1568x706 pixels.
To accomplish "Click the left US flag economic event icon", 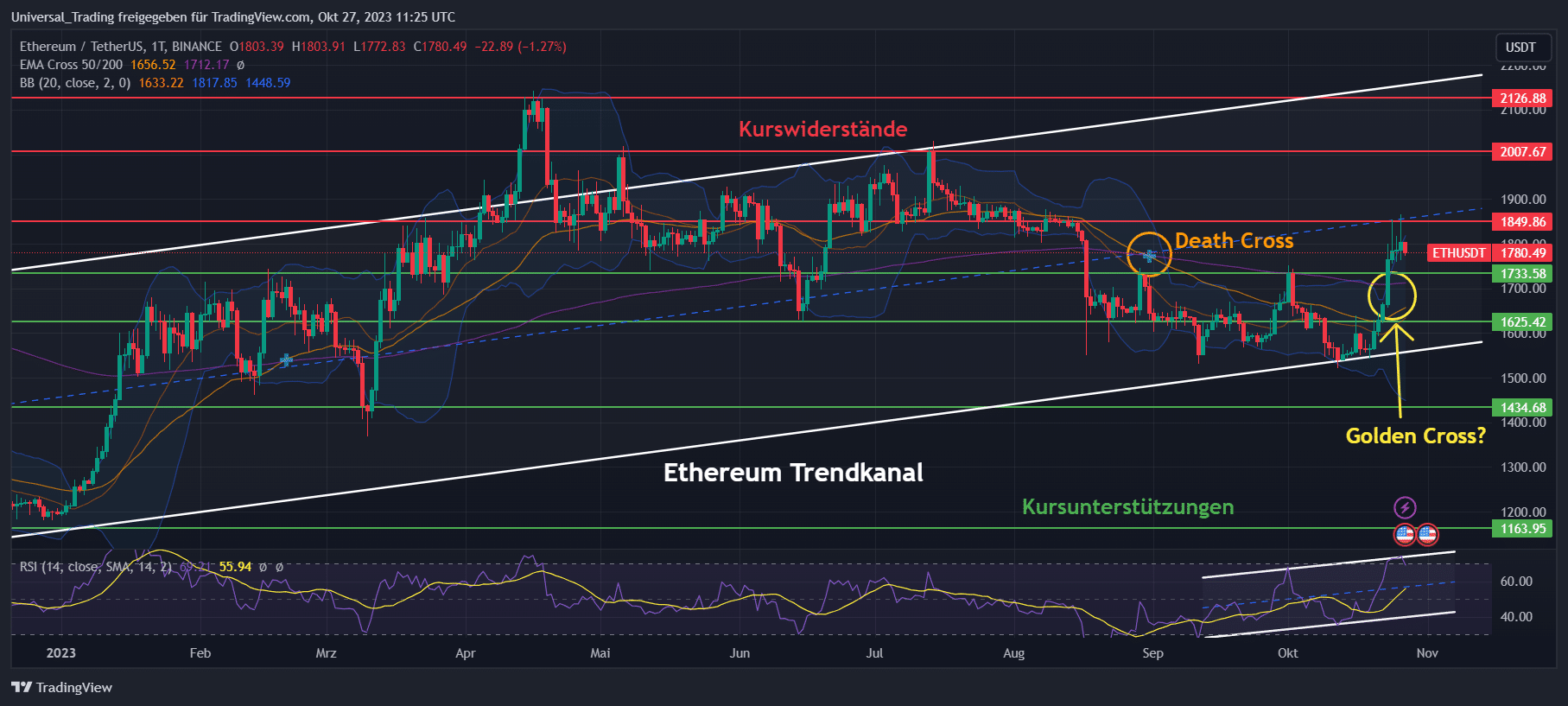I will point(1405,535).
